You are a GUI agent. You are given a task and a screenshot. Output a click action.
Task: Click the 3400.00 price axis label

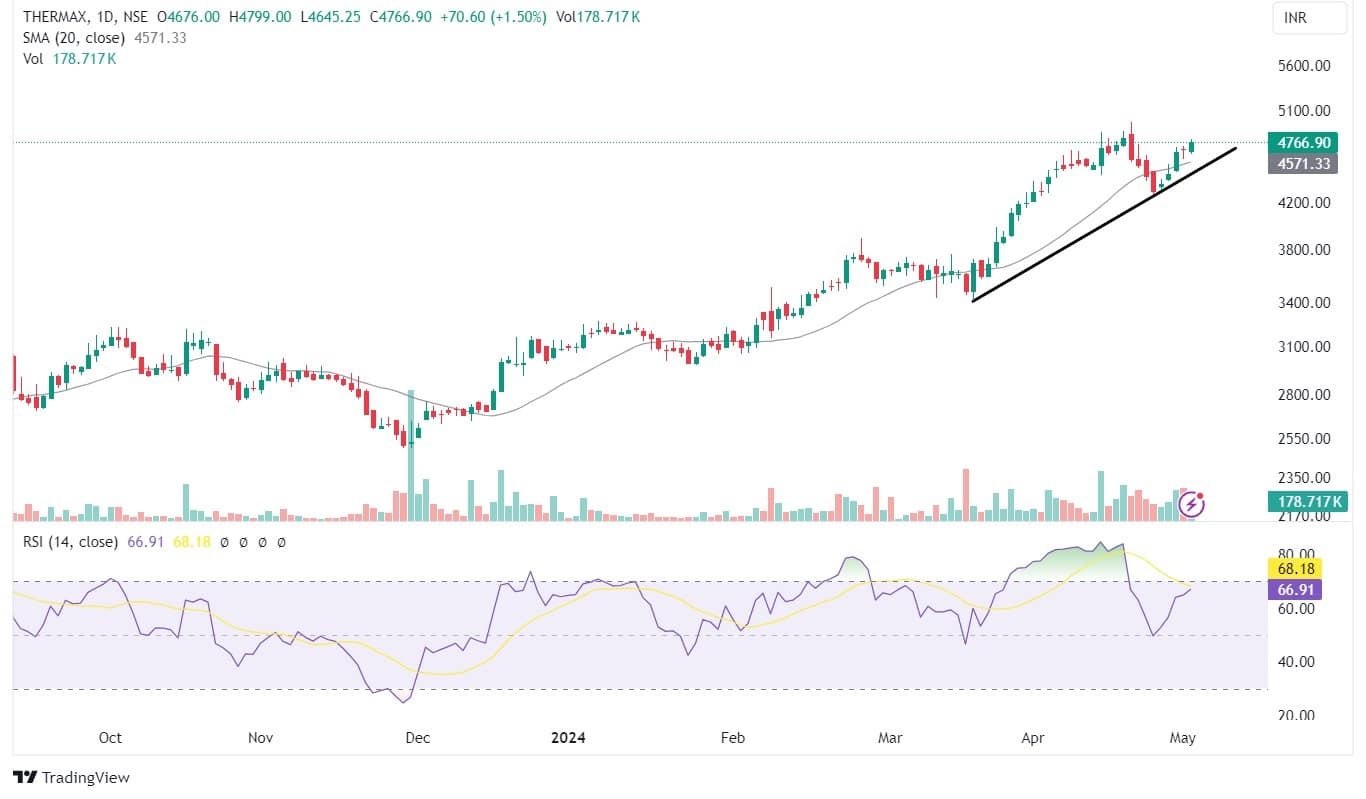pyautogui.click(x=1305, y=302)
